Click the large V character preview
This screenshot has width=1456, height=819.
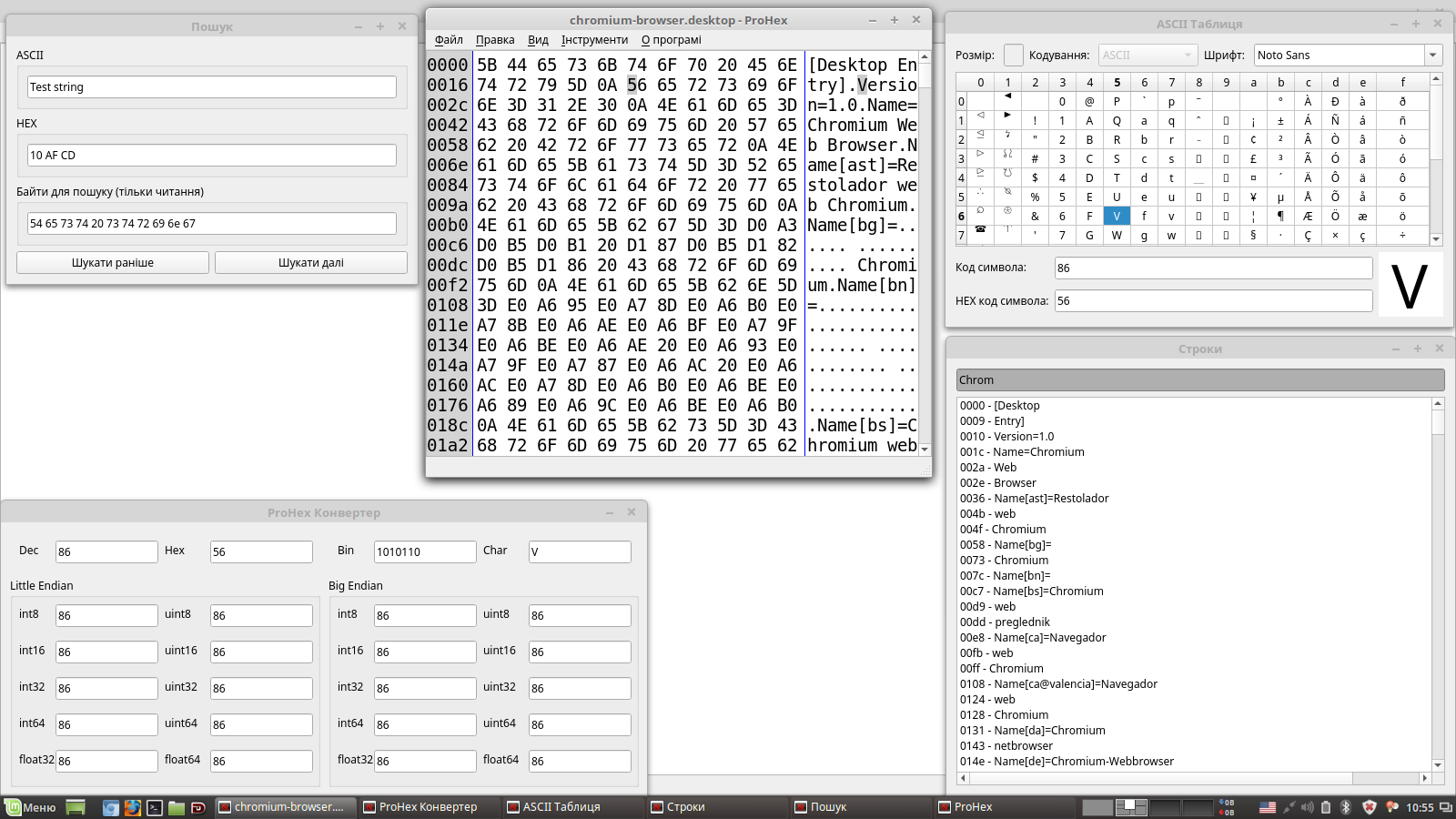(1410, 285)
